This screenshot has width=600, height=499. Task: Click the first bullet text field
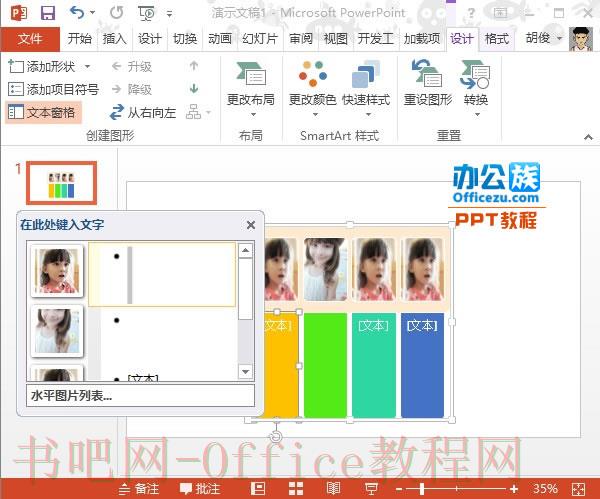pyautogui.click(x=162, y=274)
